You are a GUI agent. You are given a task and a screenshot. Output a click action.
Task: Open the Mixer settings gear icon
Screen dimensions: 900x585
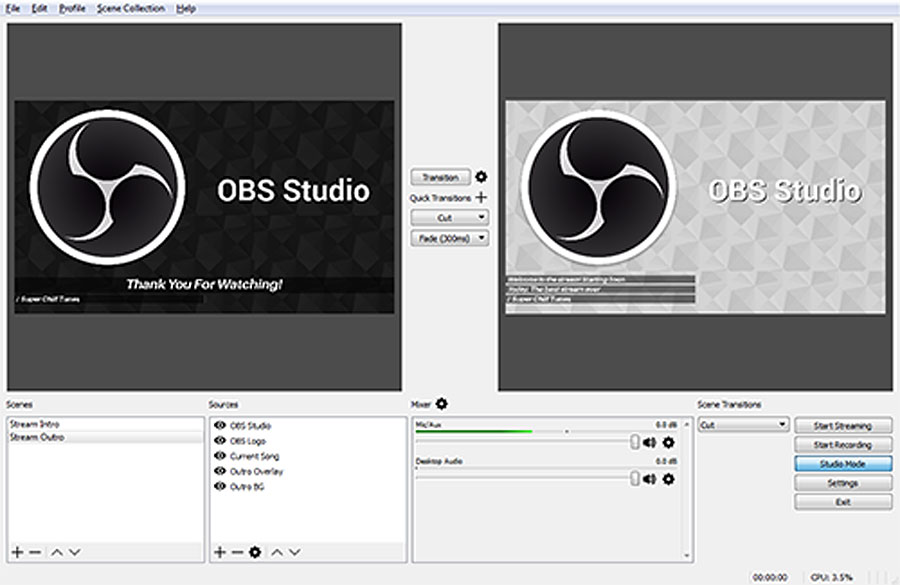(441, 404)
